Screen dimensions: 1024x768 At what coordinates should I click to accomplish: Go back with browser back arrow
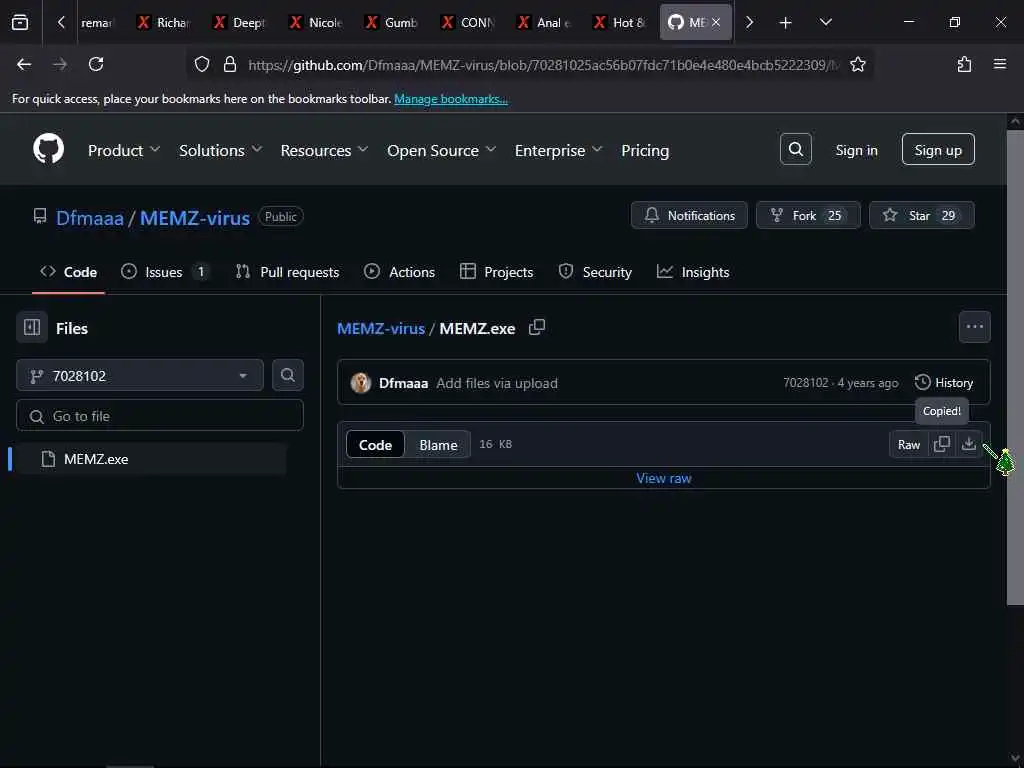[24, 64]
